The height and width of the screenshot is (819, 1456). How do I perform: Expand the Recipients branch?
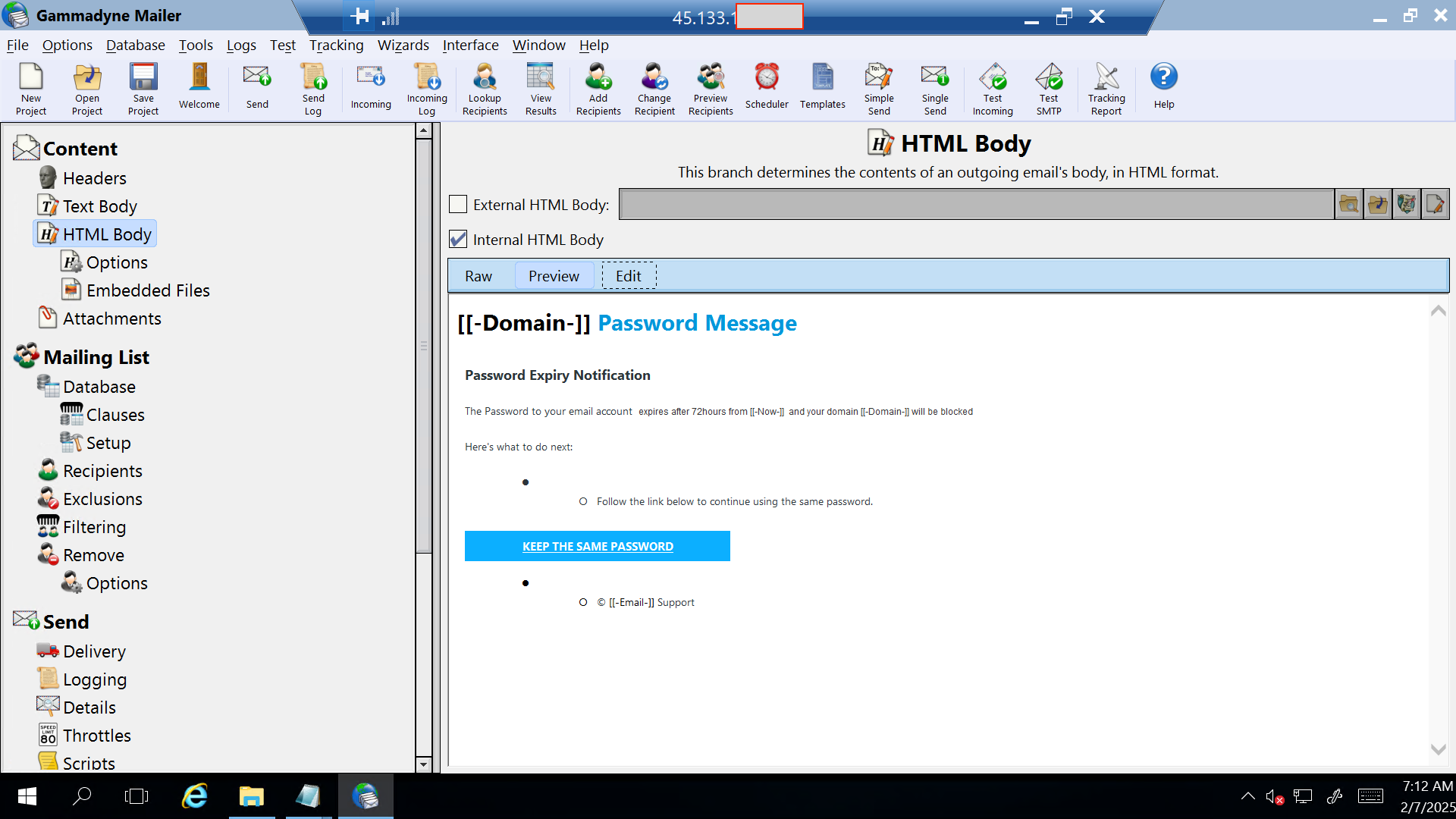[102, 470]
